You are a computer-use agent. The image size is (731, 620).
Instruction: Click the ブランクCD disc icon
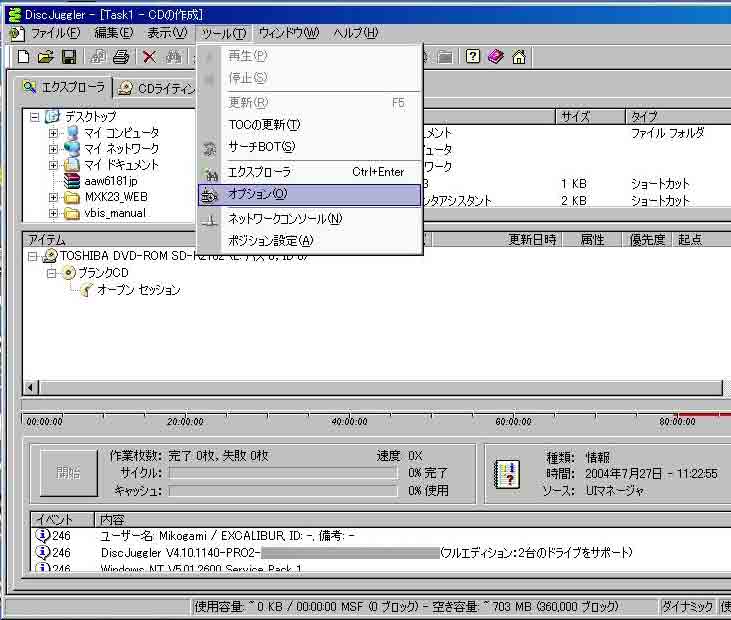pyautogui.click(x=69, y=273)
